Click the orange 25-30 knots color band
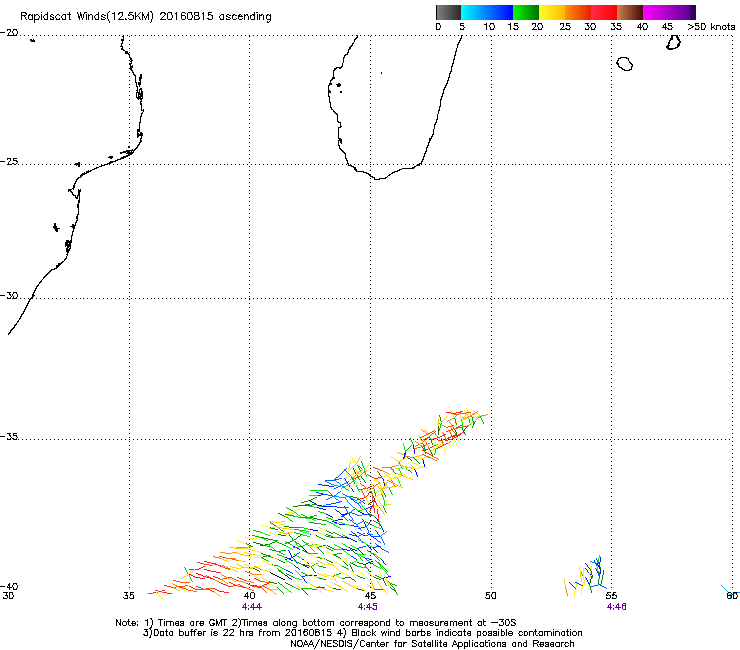Viewport: 740px width, 650px height. click(x=578, y=12)
